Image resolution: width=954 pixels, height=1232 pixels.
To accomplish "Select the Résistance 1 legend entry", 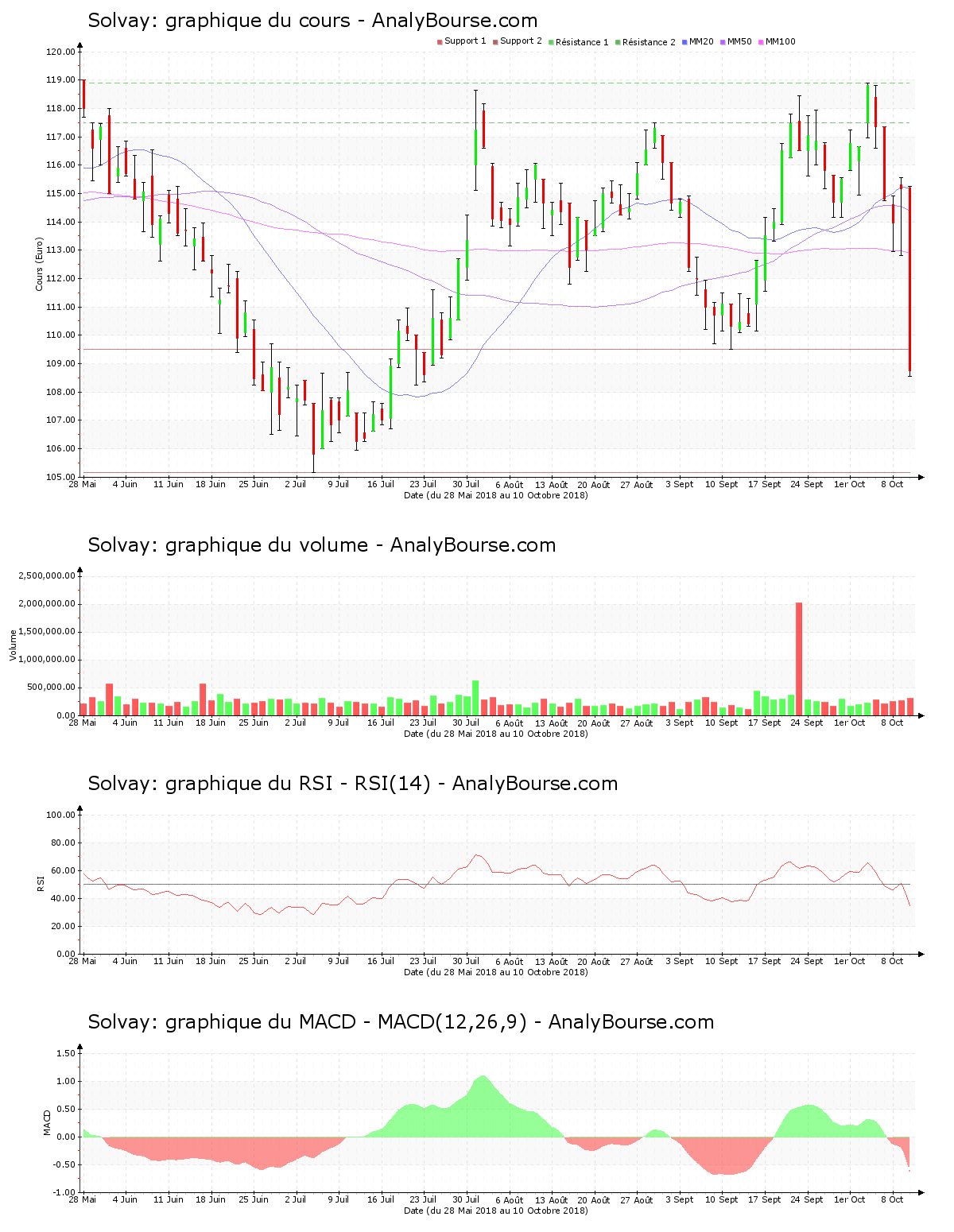I will (x=578, y=41).
